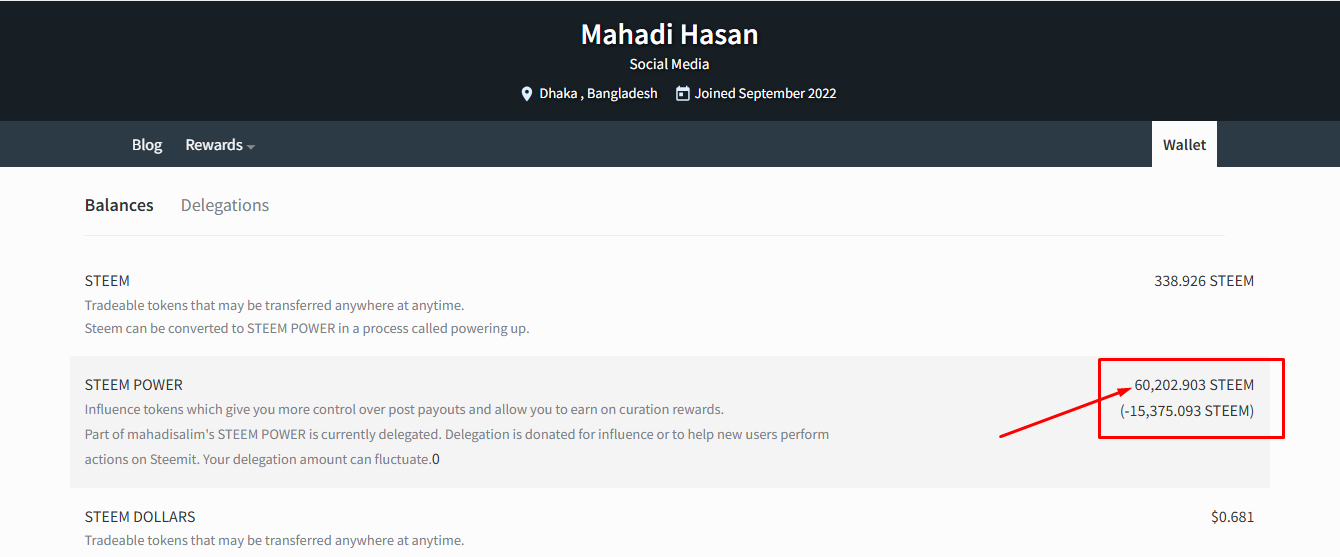Click the Mahadi Hasan profile name
Viewport: 1340px width, 557px height.
point(670,34)
